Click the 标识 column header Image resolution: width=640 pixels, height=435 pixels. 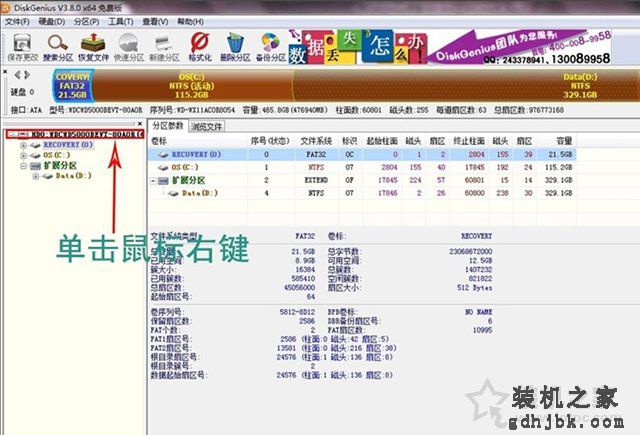[349, 141]
